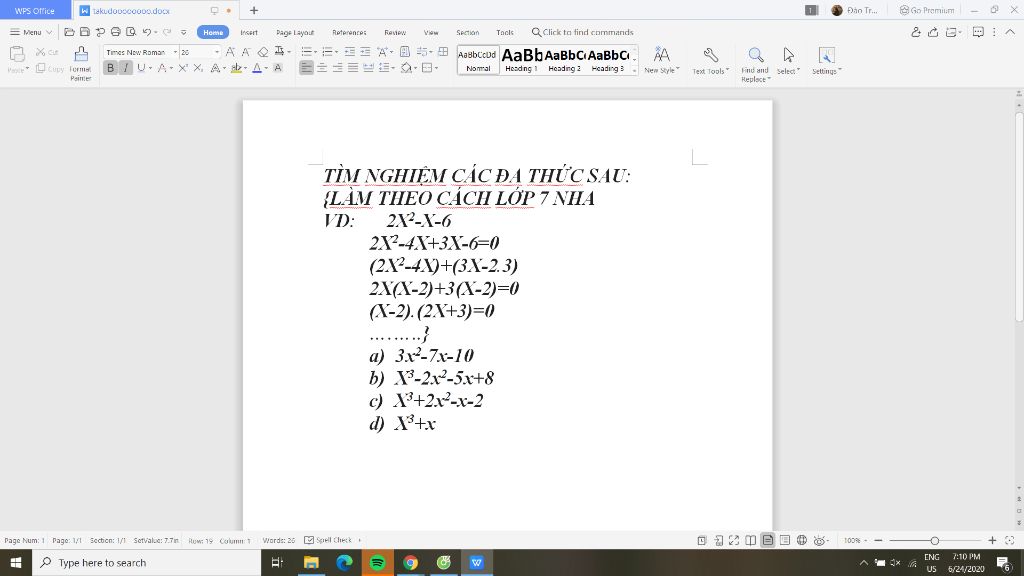The width and height of the screenshot is (1024, 576).
Task: Adjust the zoom slider handle
Action: click(935, 540)
